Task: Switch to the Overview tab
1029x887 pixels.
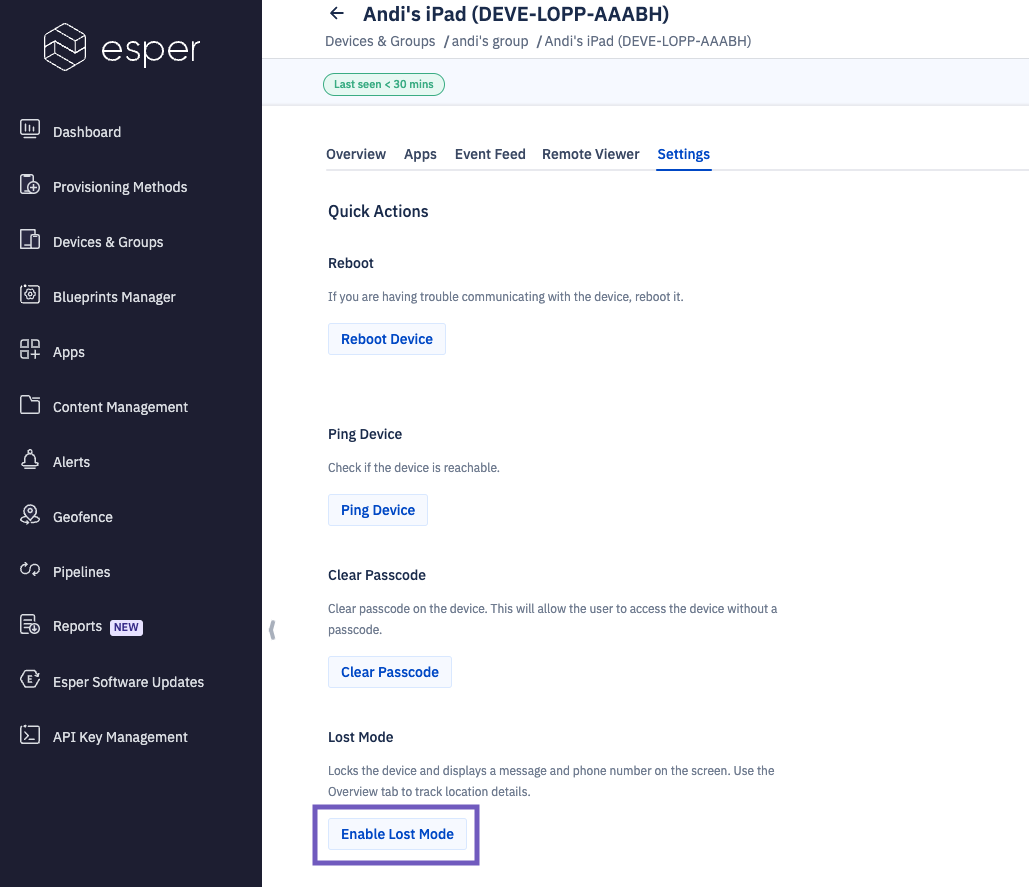Action: click(356, 154)
